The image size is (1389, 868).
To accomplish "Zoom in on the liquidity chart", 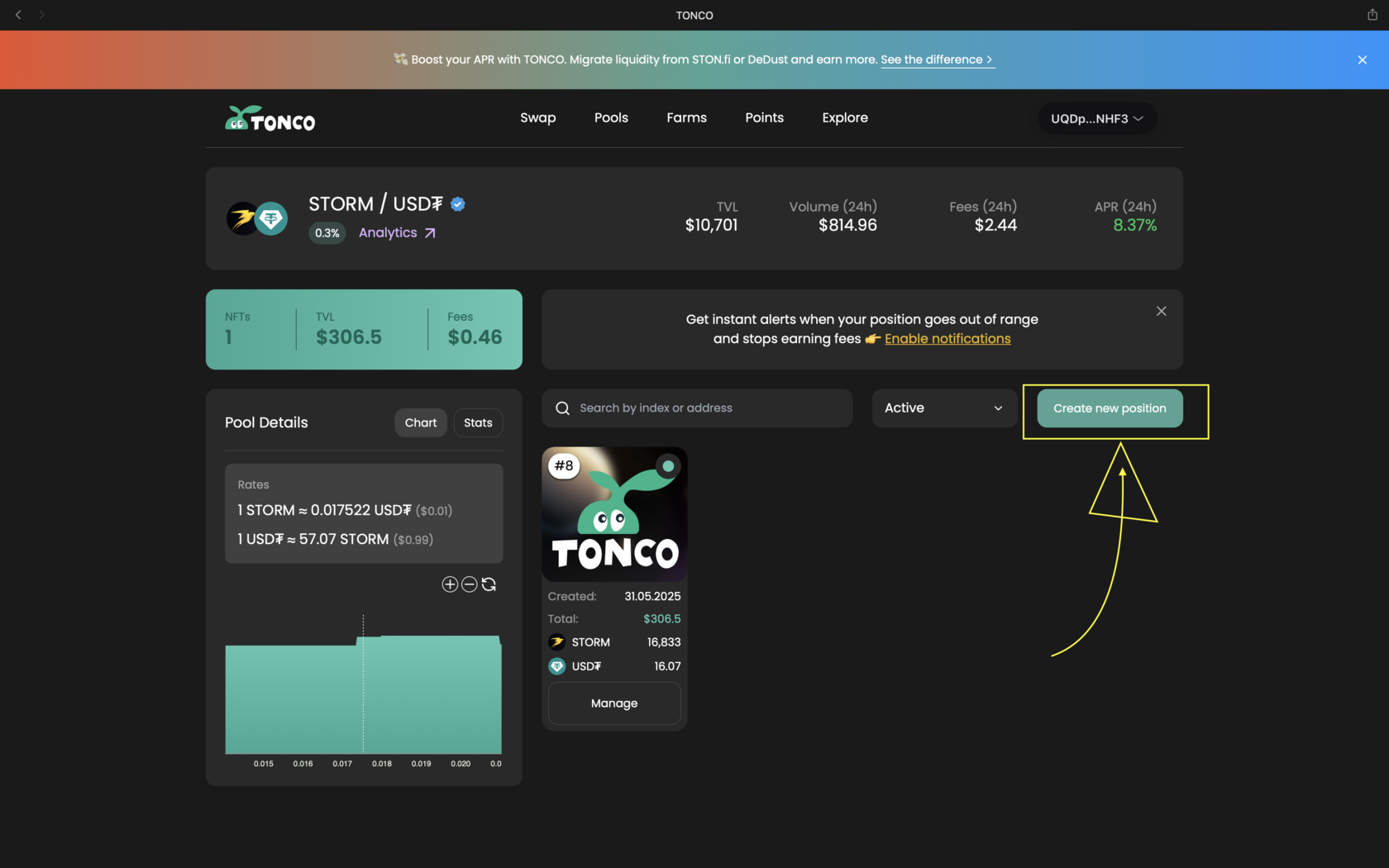I will [x=450, y=584].
